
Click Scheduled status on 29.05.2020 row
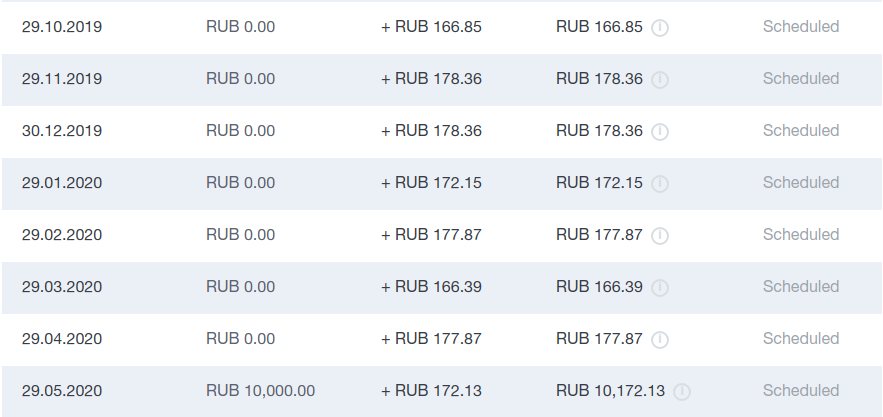[x=801, y=391]
